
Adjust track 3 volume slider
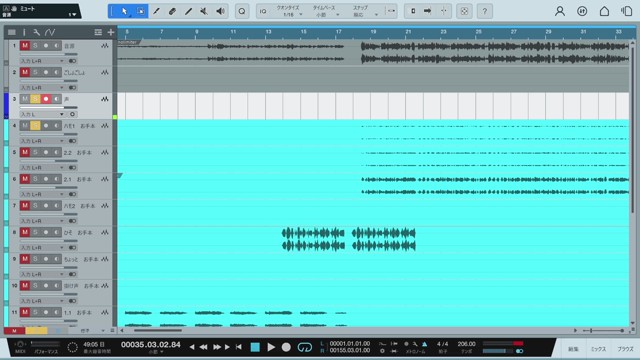pyautogui.click(x=49, y=108)
